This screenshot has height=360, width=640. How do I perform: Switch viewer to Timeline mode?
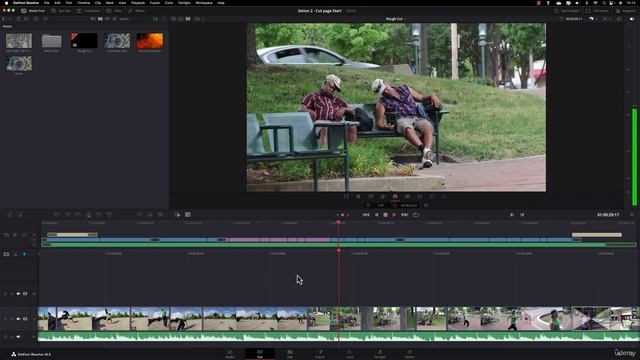[188, 19]
